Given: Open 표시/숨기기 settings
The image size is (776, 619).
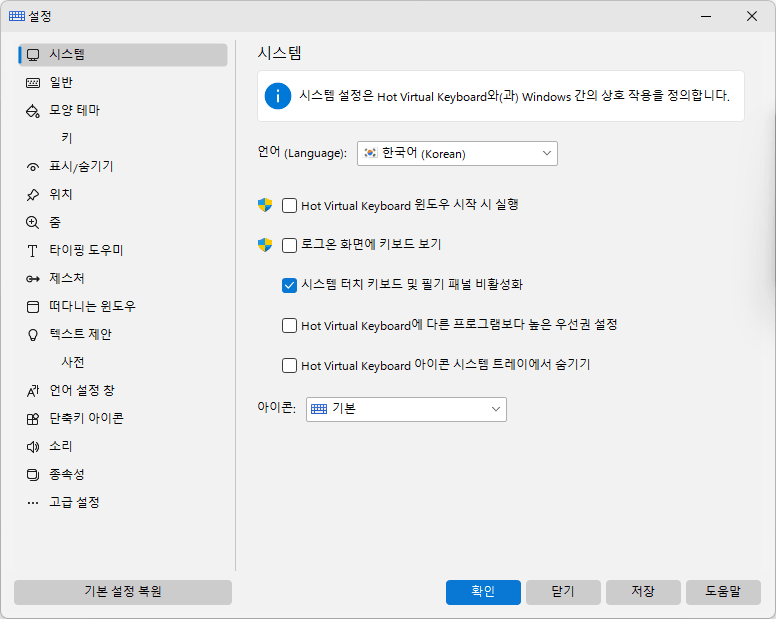Looking at the screenshot, I should (123, 167).
